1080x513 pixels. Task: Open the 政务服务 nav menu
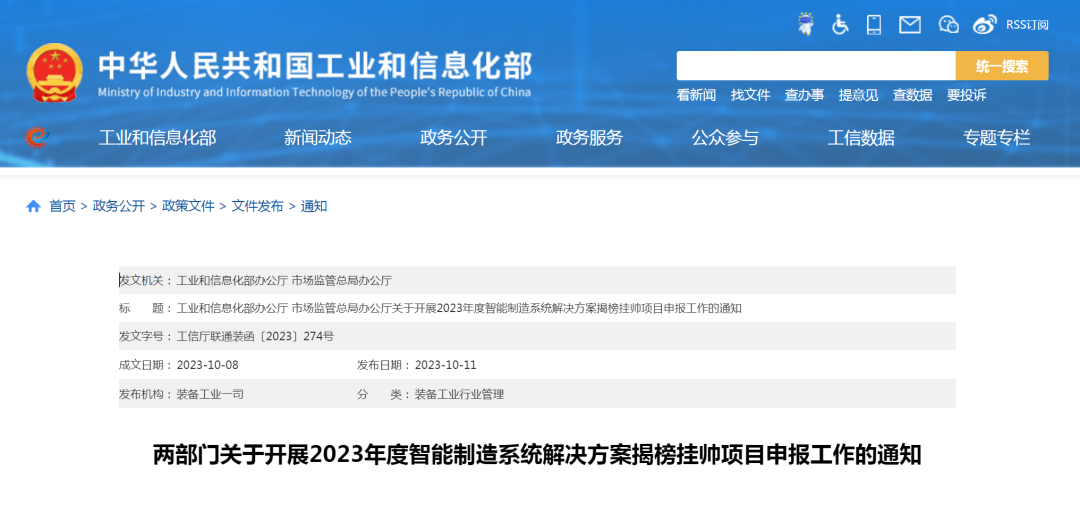pos(589,138)
